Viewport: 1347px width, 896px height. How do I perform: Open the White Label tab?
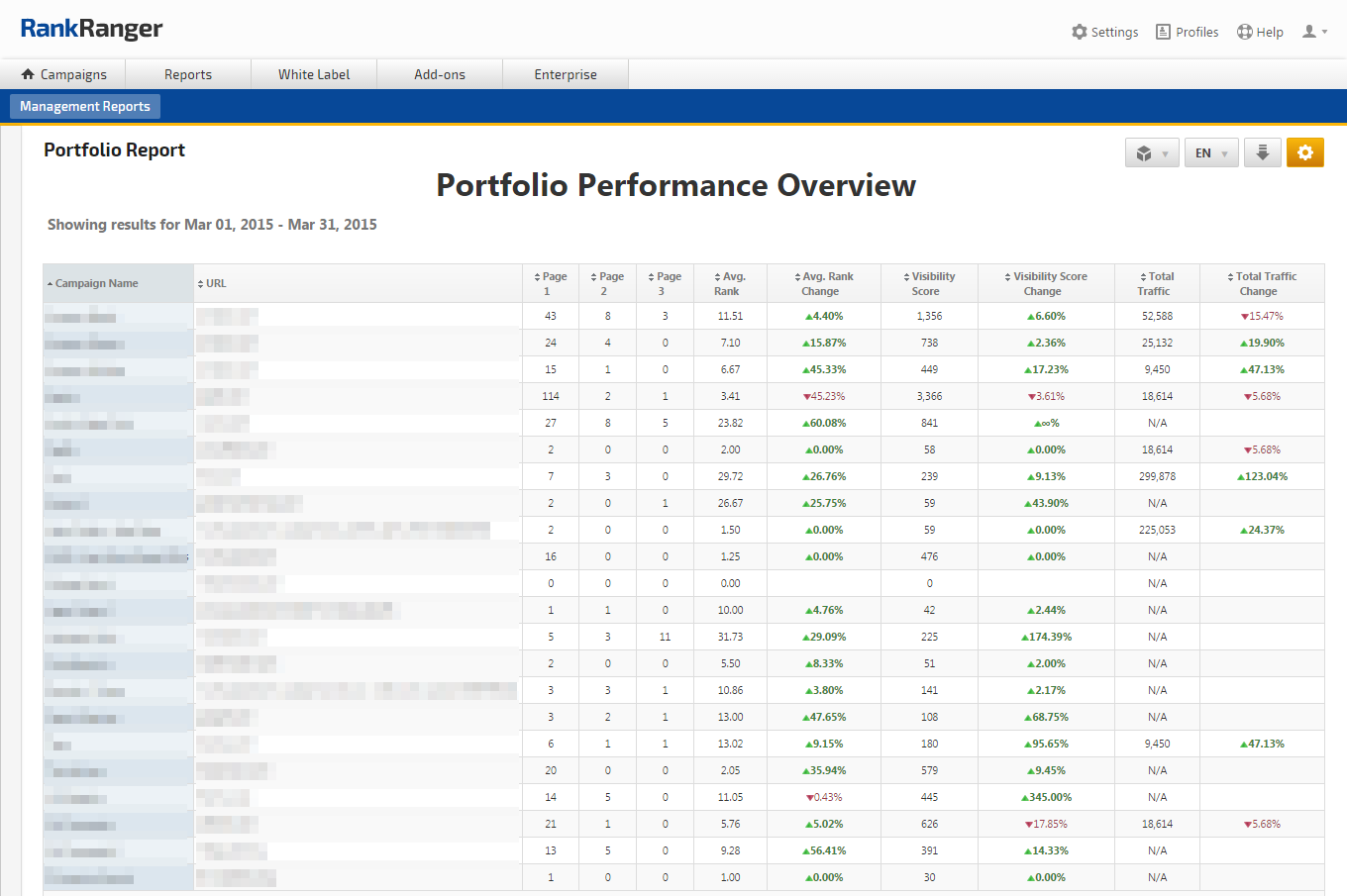[x=314, y=74]
